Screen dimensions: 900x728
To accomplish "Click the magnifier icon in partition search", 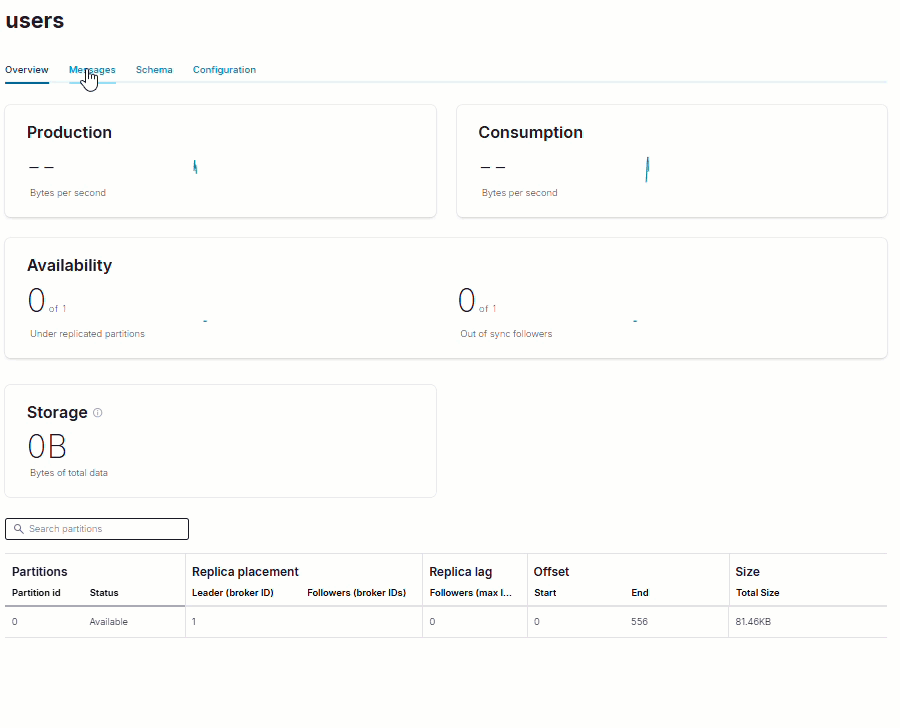I will (19, 529).
